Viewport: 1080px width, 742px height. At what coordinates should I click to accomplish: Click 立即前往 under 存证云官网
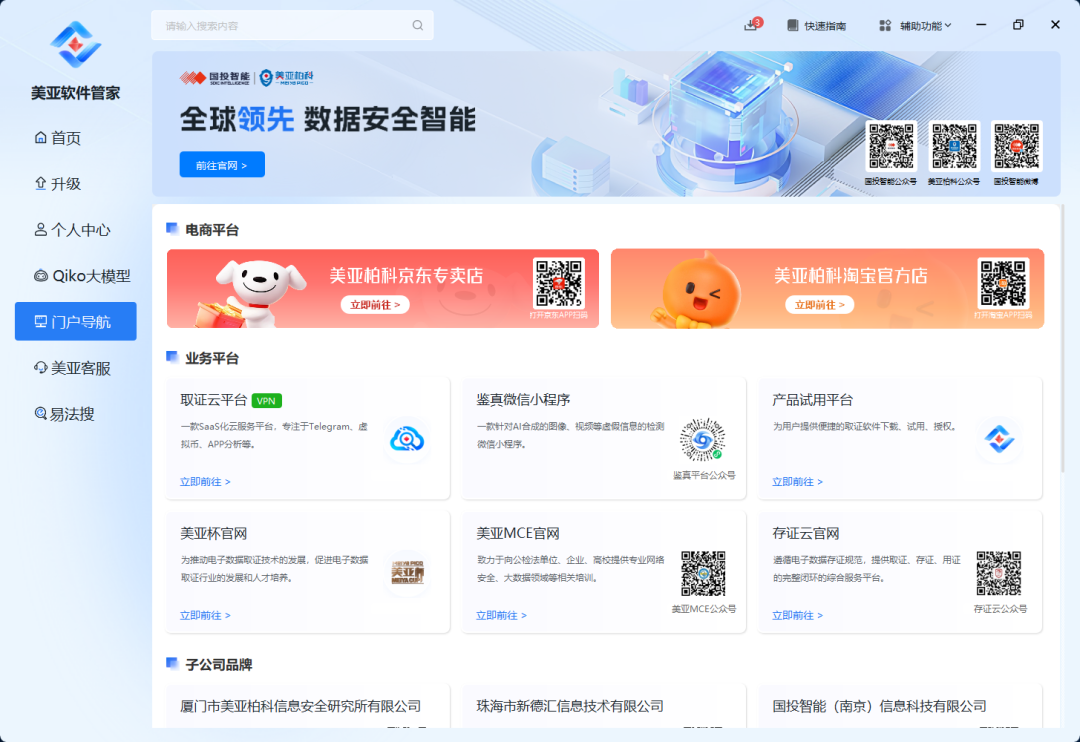pyautogui.click(x=798, y=615)
